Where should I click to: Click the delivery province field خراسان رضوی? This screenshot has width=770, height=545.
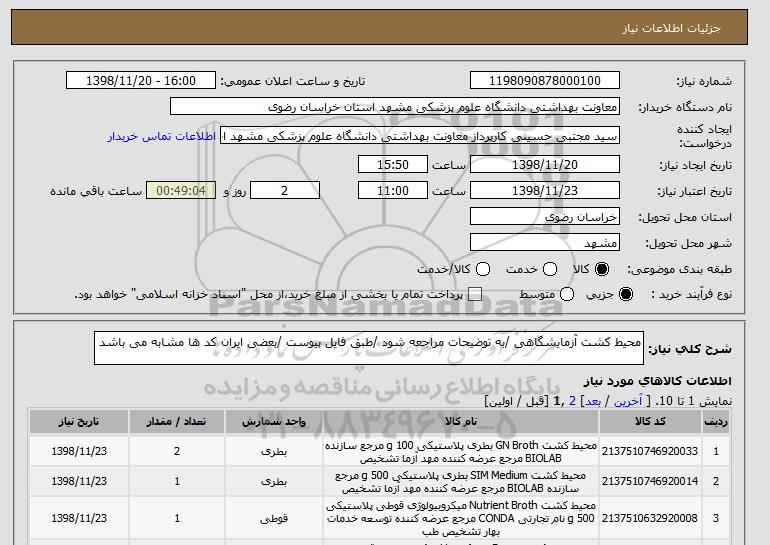coord(545,217)
